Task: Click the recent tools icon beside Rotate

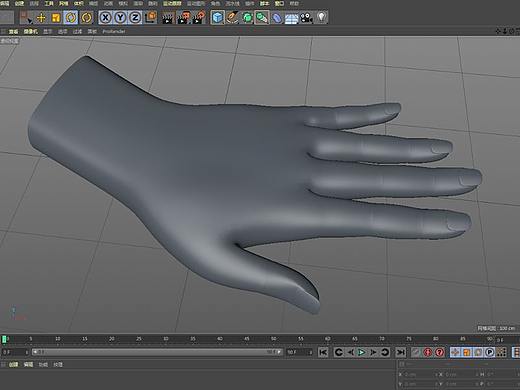Action: [x=86, y=17]
